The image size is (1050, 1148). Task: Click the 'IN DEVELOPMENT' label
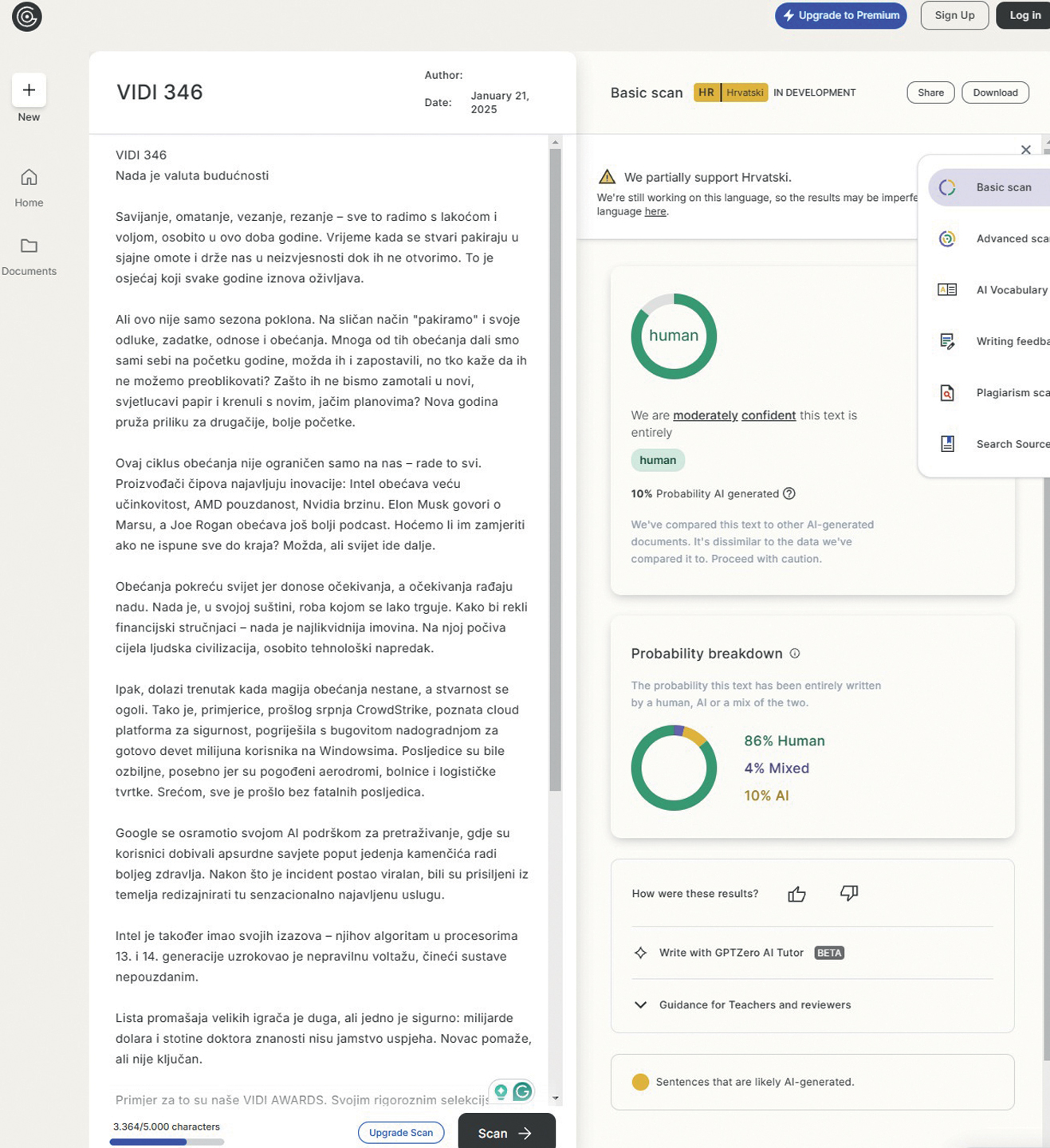click(815, 92)
